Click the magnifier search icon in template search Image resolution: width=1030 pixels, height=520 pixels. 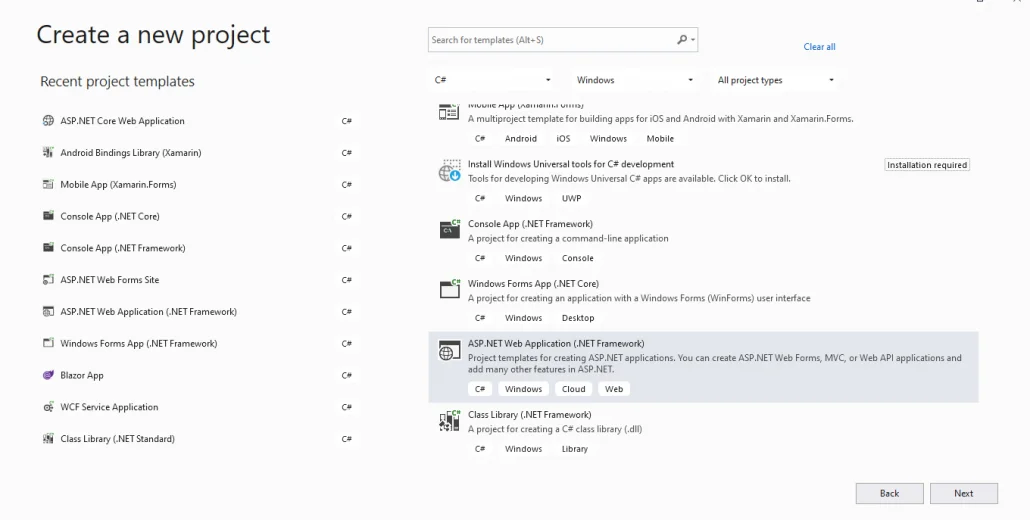click(x=683, y=40)
